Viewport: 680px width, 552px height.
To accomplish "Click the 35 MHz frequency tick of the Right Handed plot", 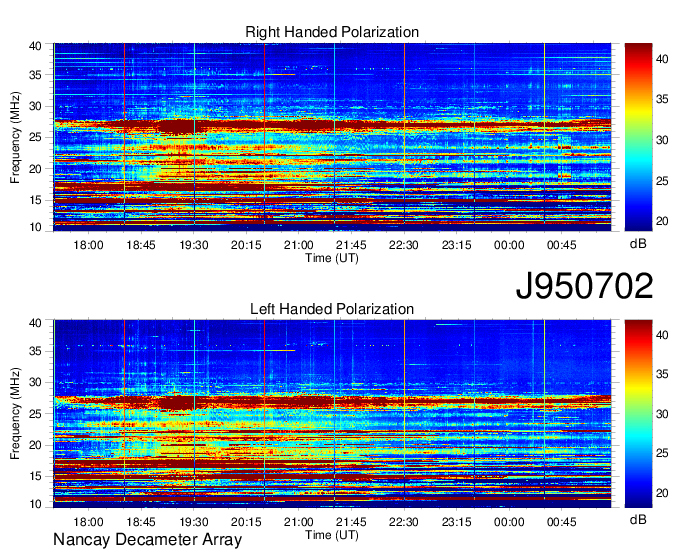I will point(35,75).
